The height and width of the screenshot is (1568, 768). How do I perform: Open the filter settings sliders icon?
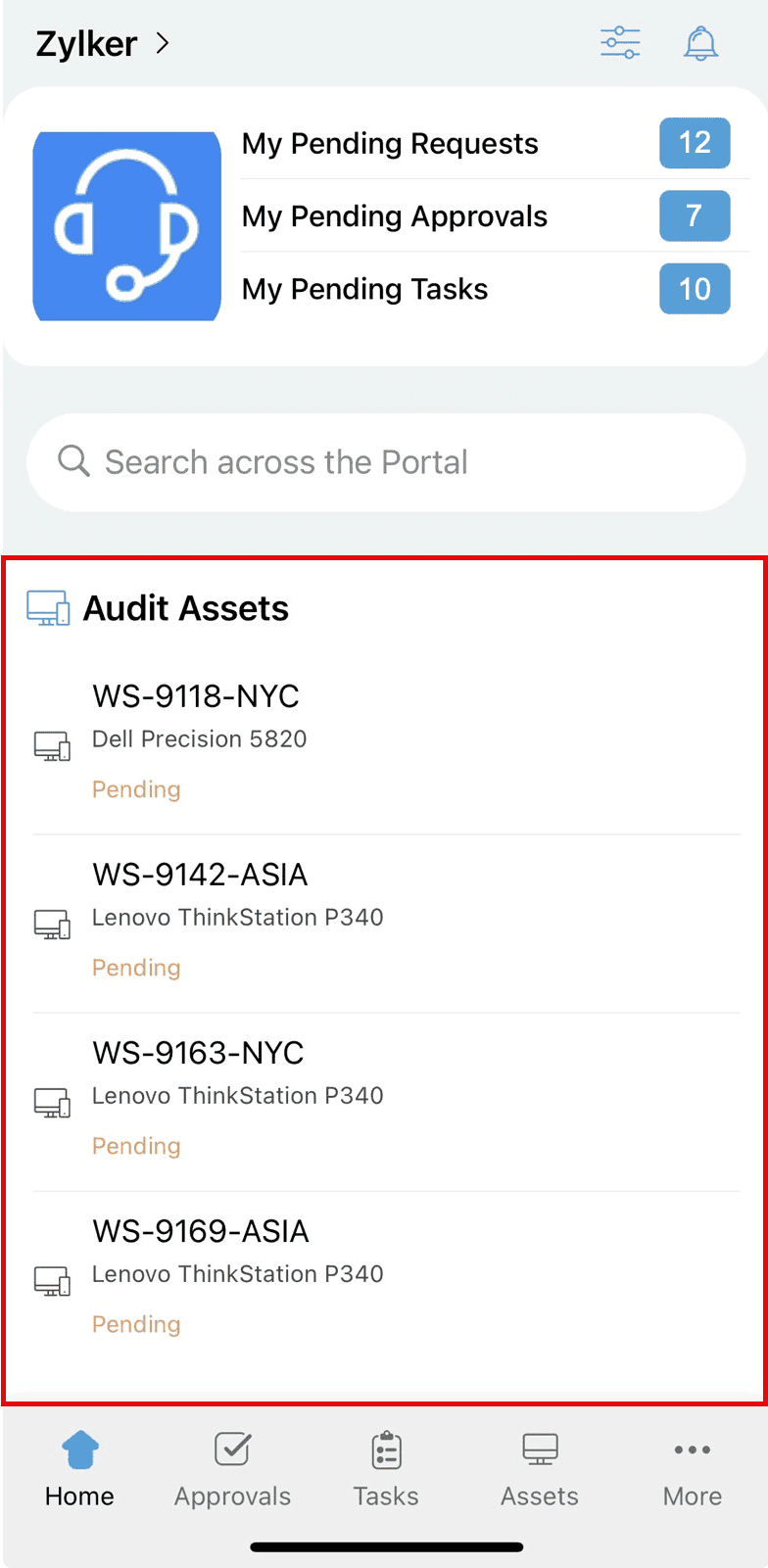620,43
